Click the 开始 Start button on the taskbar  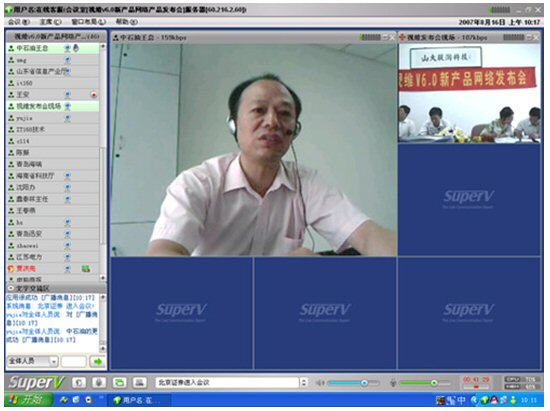click(x=27, y=400)
